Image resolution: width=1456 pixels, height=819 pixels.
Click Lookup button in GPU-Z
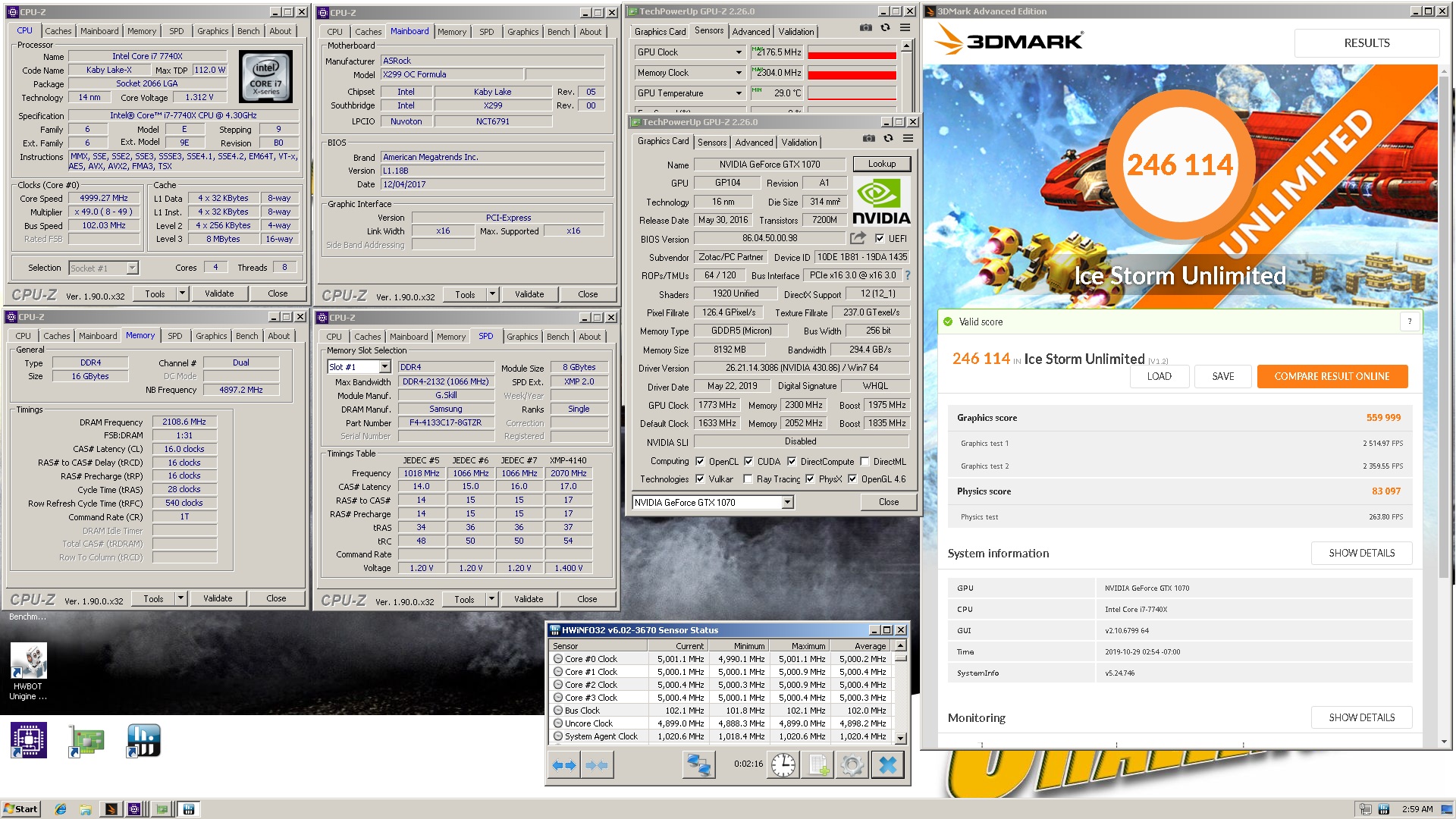click(881, 164)
